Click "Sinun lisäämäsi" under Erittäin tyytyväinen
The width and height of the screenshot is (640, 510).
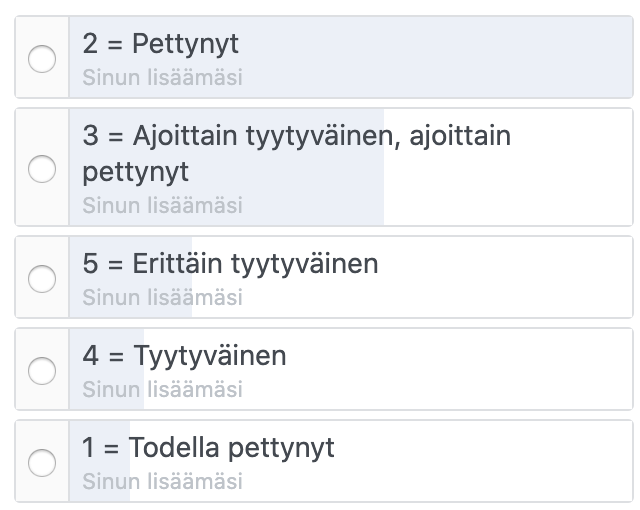pyautogui.click(x=162, y=297)
